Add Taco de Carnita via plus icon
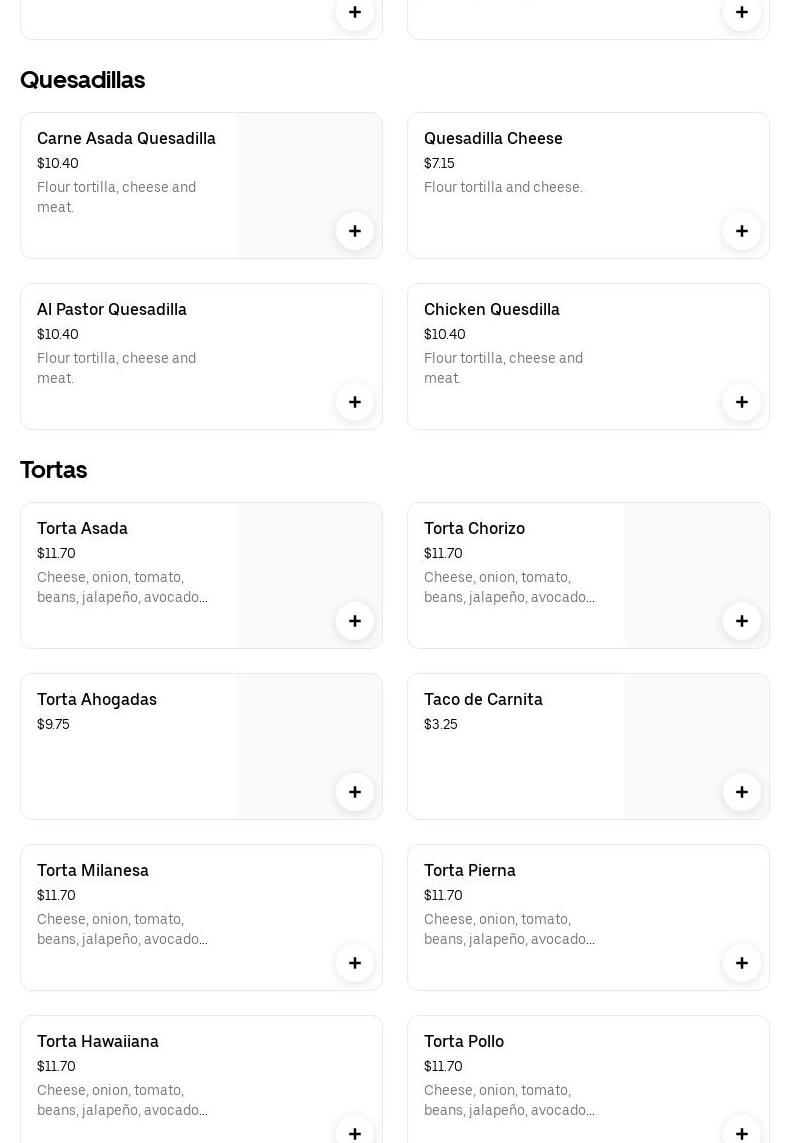804x1143 pixels. tap(742, 792)
